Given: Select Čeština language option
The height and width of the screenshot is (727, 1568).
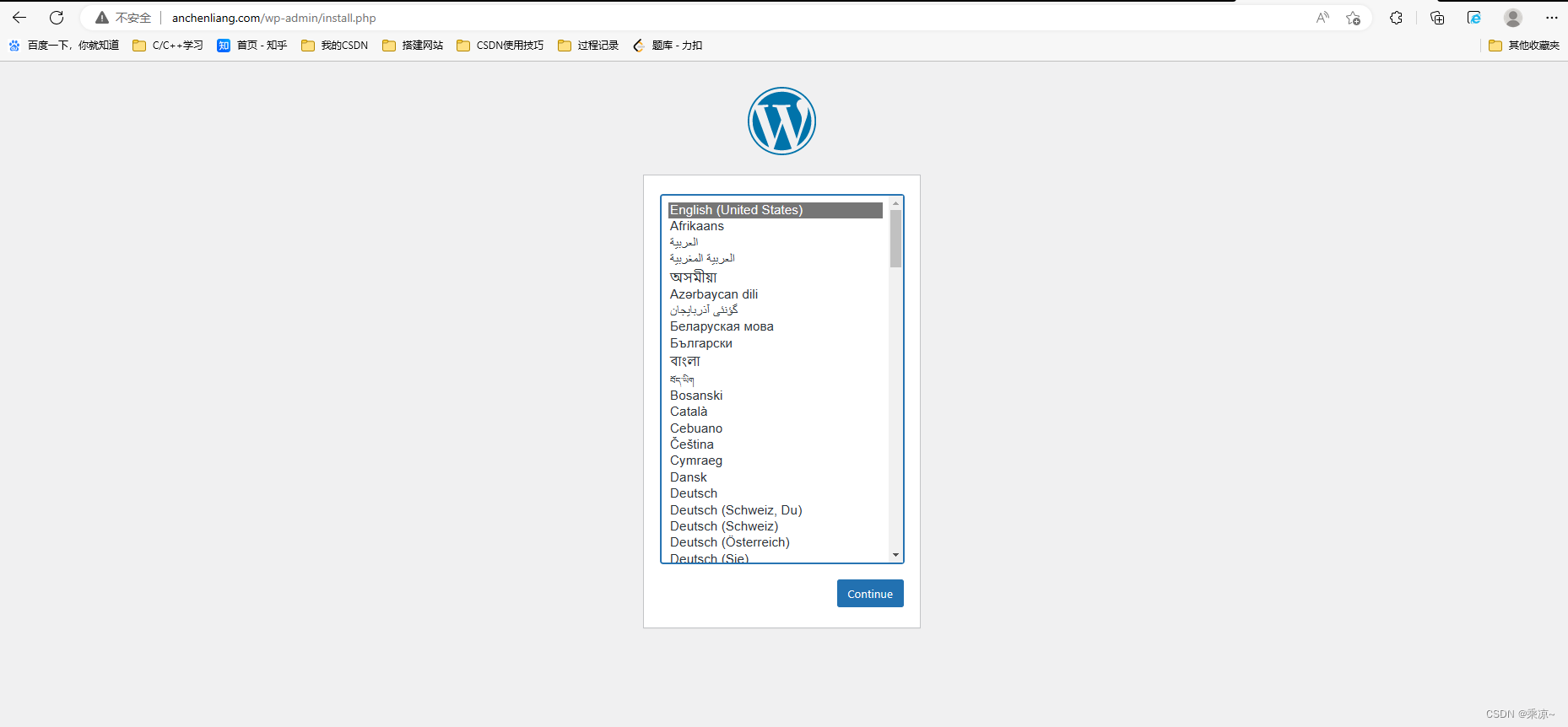Looking at the screenshot, I should [776, 444].
